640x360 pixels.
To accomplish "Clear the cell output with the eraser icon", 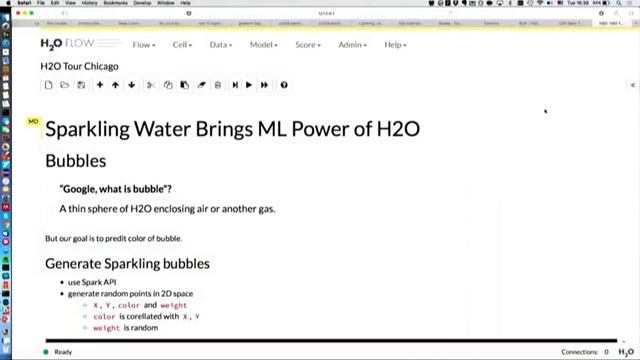I will 201,85.
